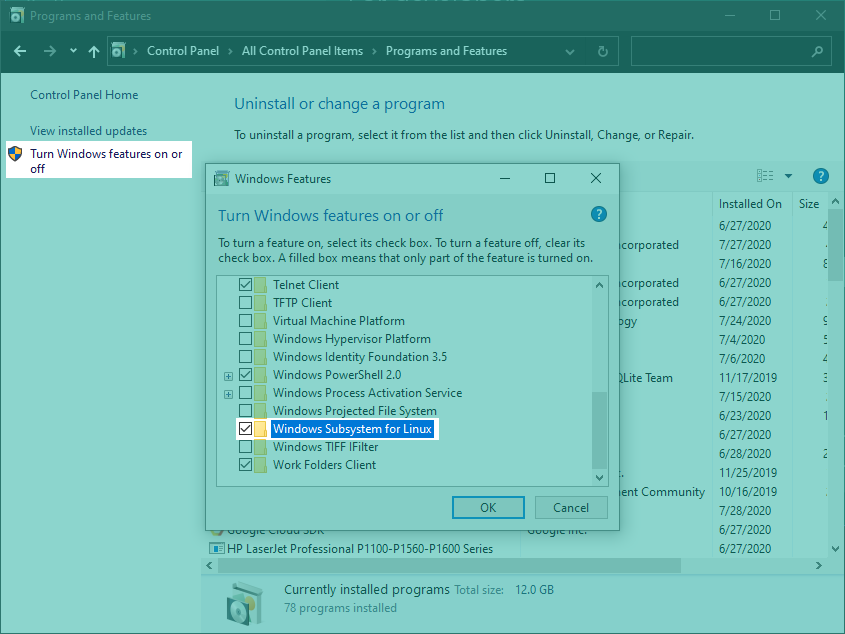
Task: Uncheck the Work Folders Client checkbox
Action: coord(245,464)
